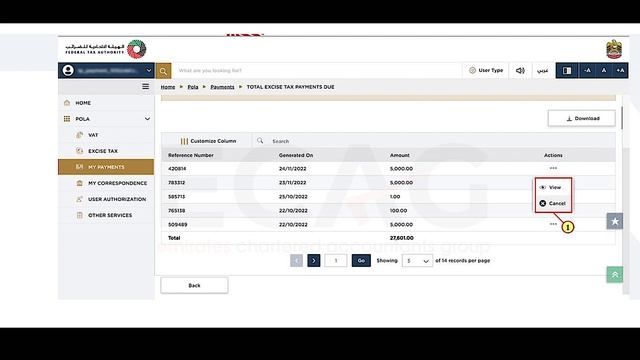Click the Home house icon in sidebar
The width and height of the screenshot is (640, 360).
[x=67, y=103]
